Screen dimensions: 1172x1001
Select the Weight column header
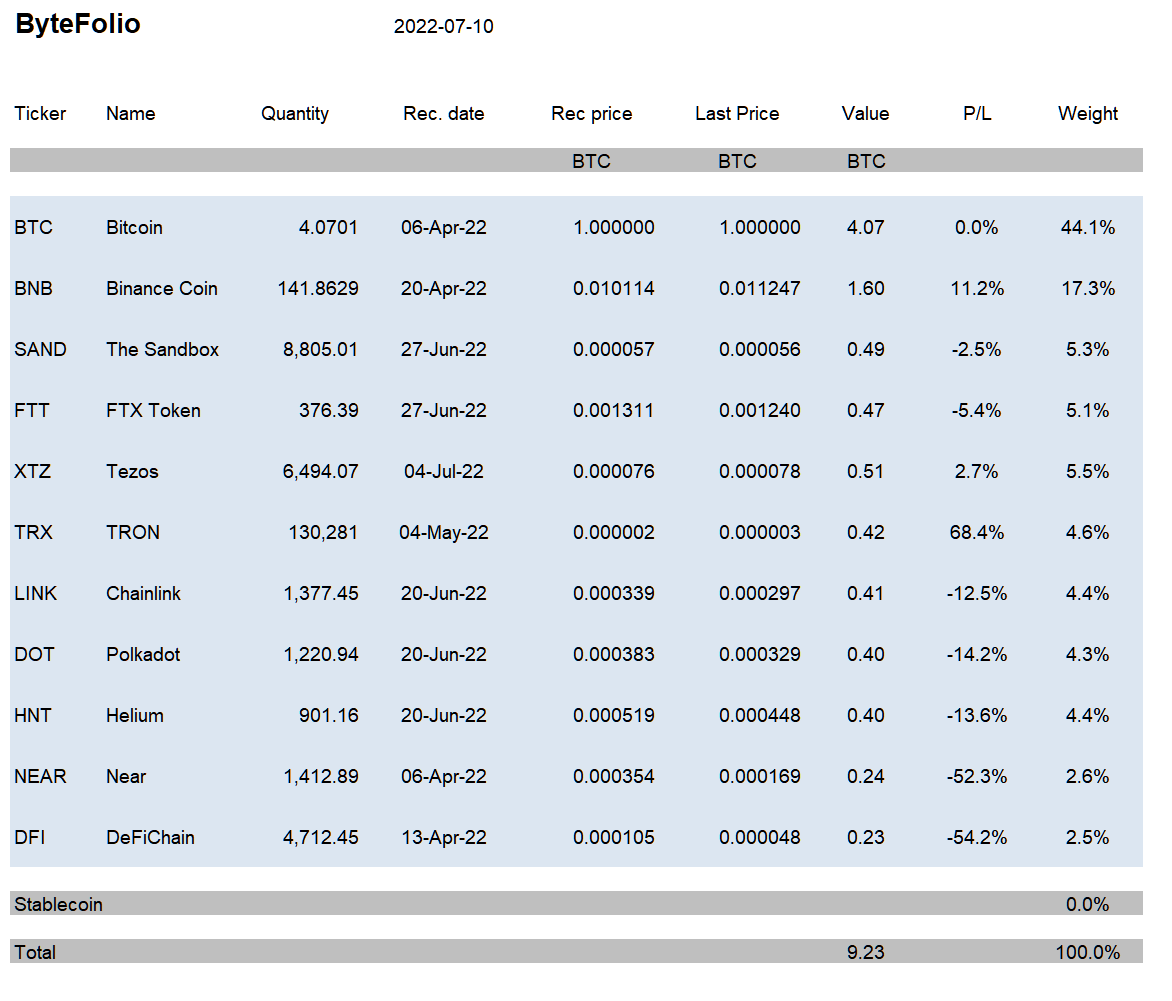click(1088, 114)
